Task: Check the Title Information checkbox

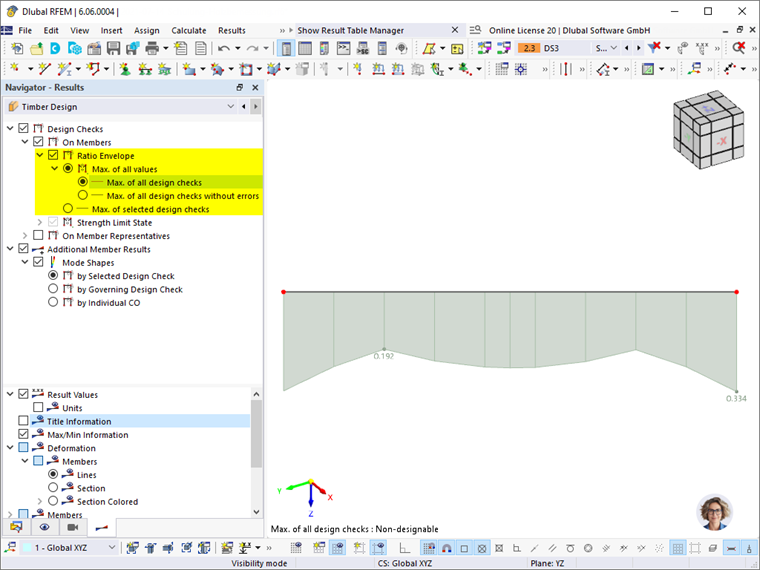Action: click(23, 420)
